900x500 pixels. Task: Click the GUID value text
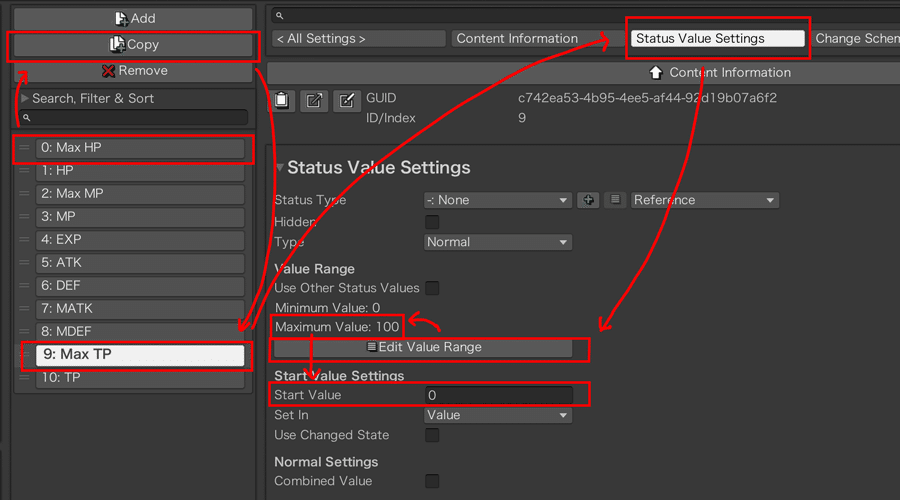coord(647,98)
